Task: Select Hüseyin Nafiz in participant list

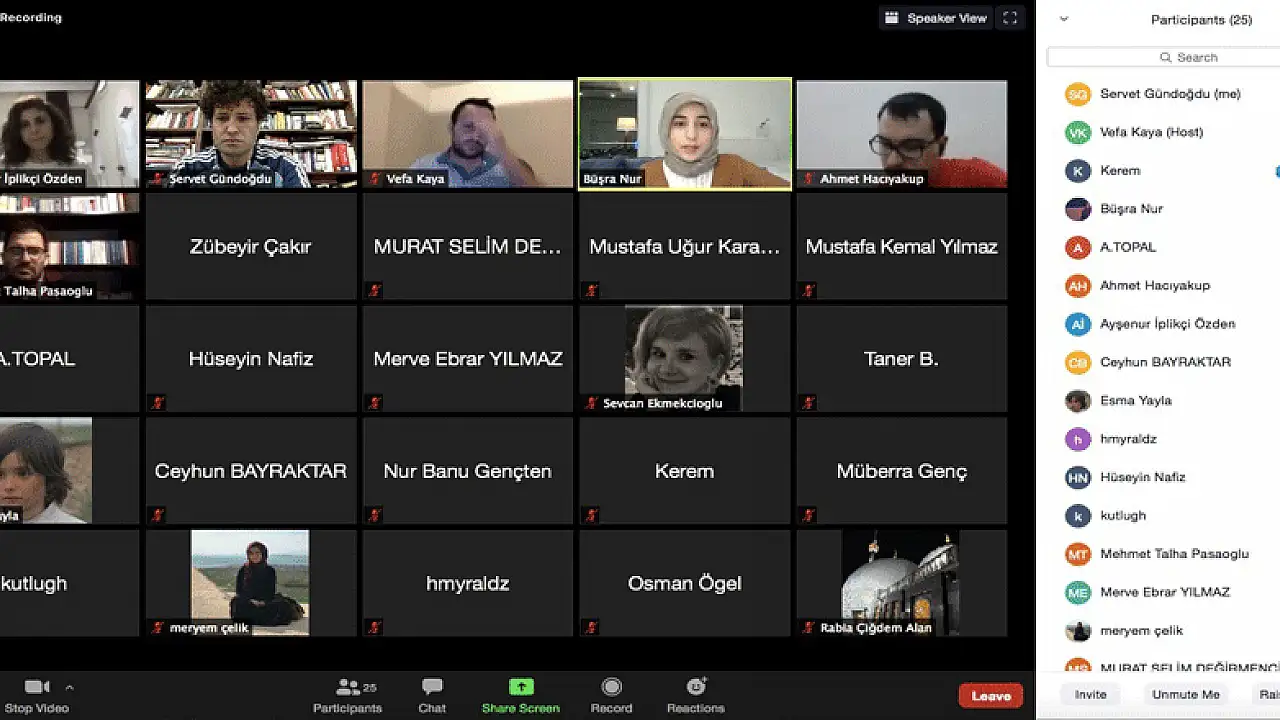Action: [1142, 477]
